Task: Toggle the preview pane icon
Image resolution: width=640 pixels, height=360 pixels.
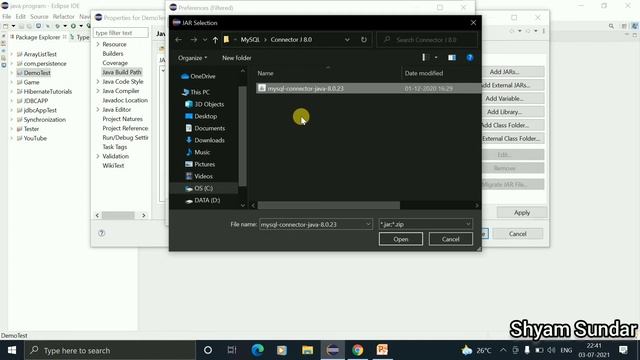Action: pyautogui.click(x=451, y=58)
